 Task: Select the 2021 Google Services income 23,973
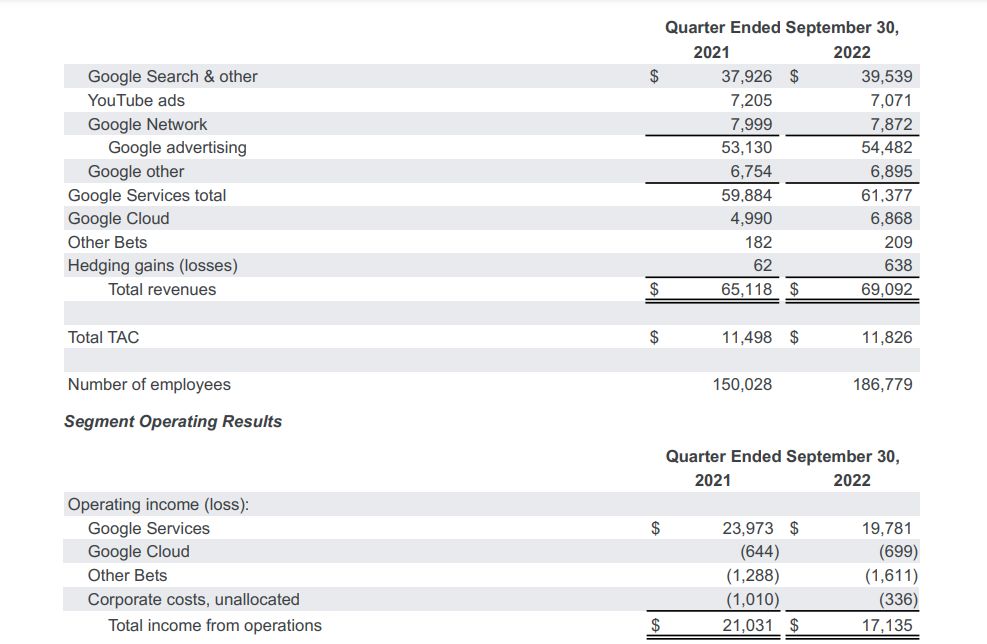point(747,528)
